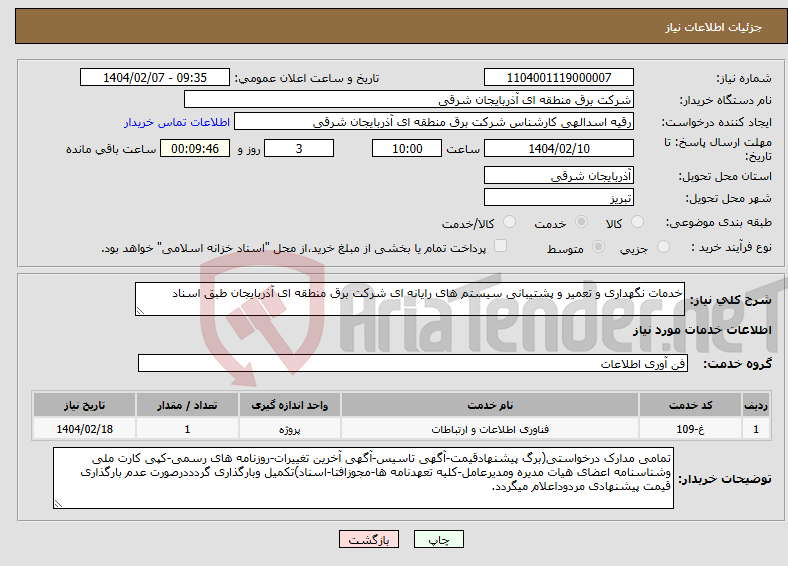The image size is (788, 566).
Task: Click the بازگشت back button
Action: [369, 539]
